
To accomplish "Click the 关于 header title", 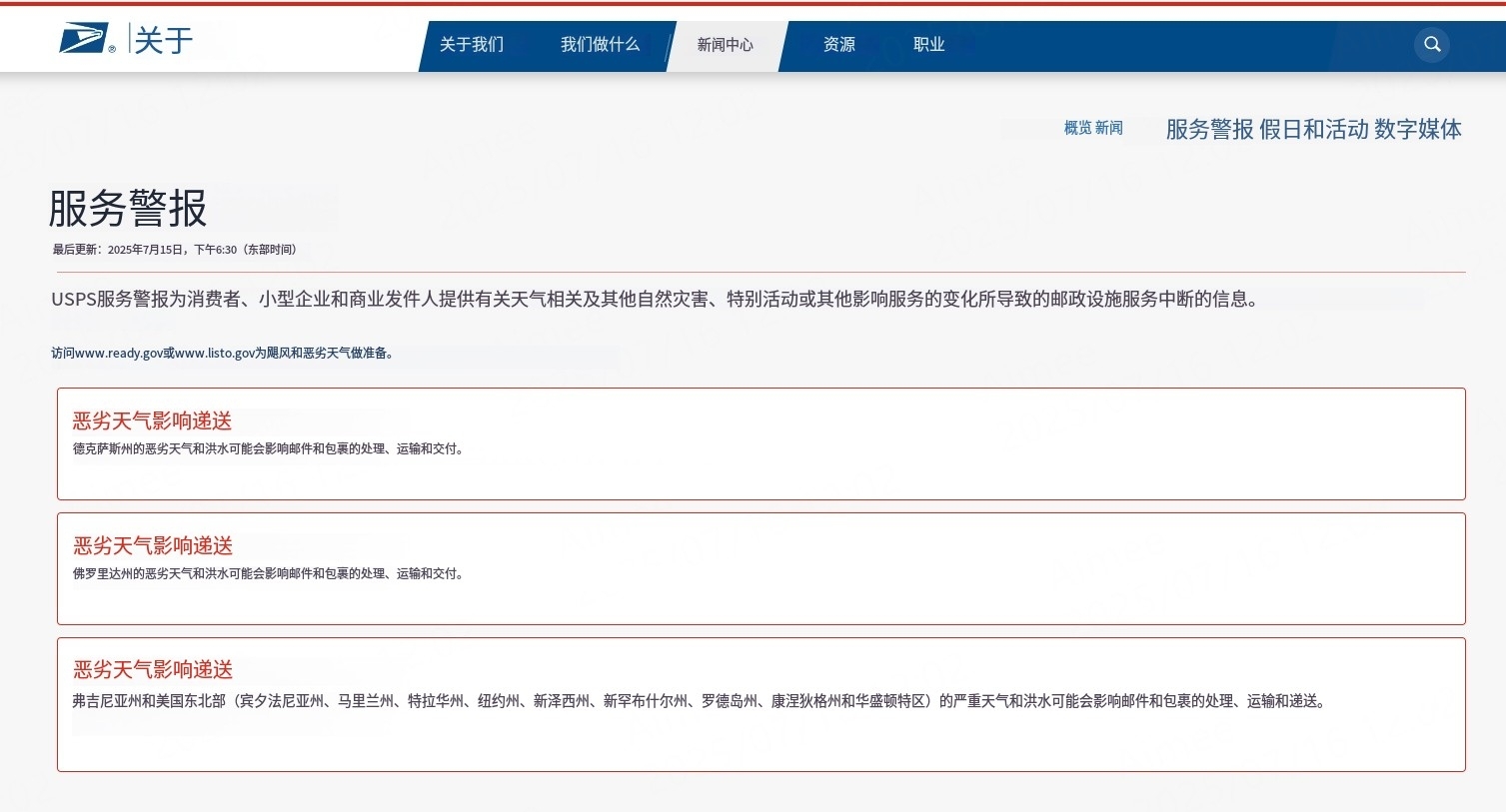I will tap(164, 41).
